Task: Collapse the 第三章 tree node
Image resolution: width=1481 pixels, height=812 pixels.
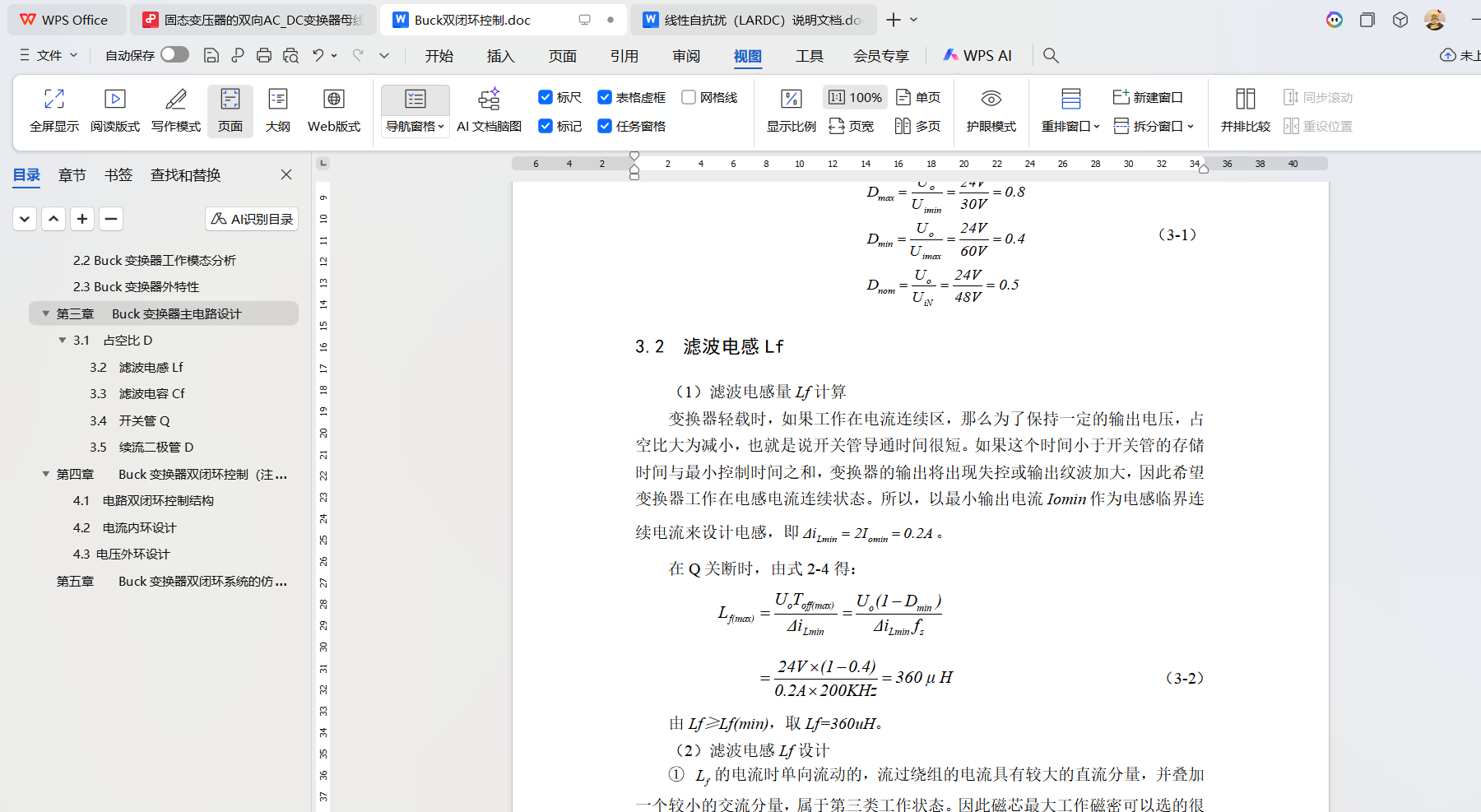Action: coord(46,313)
